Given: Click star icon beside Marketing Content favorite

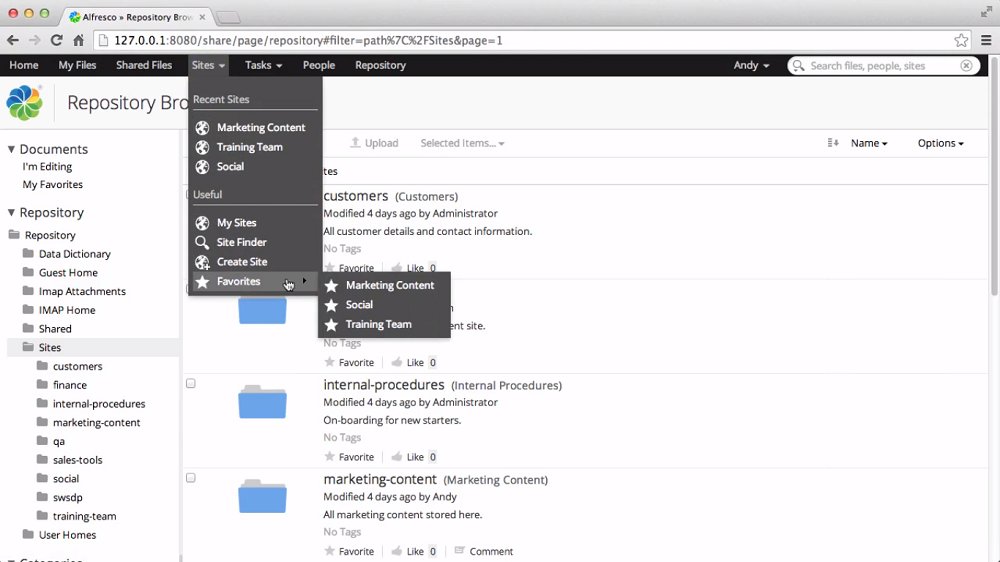Looking at the screenshot, I should coord(331,286).
